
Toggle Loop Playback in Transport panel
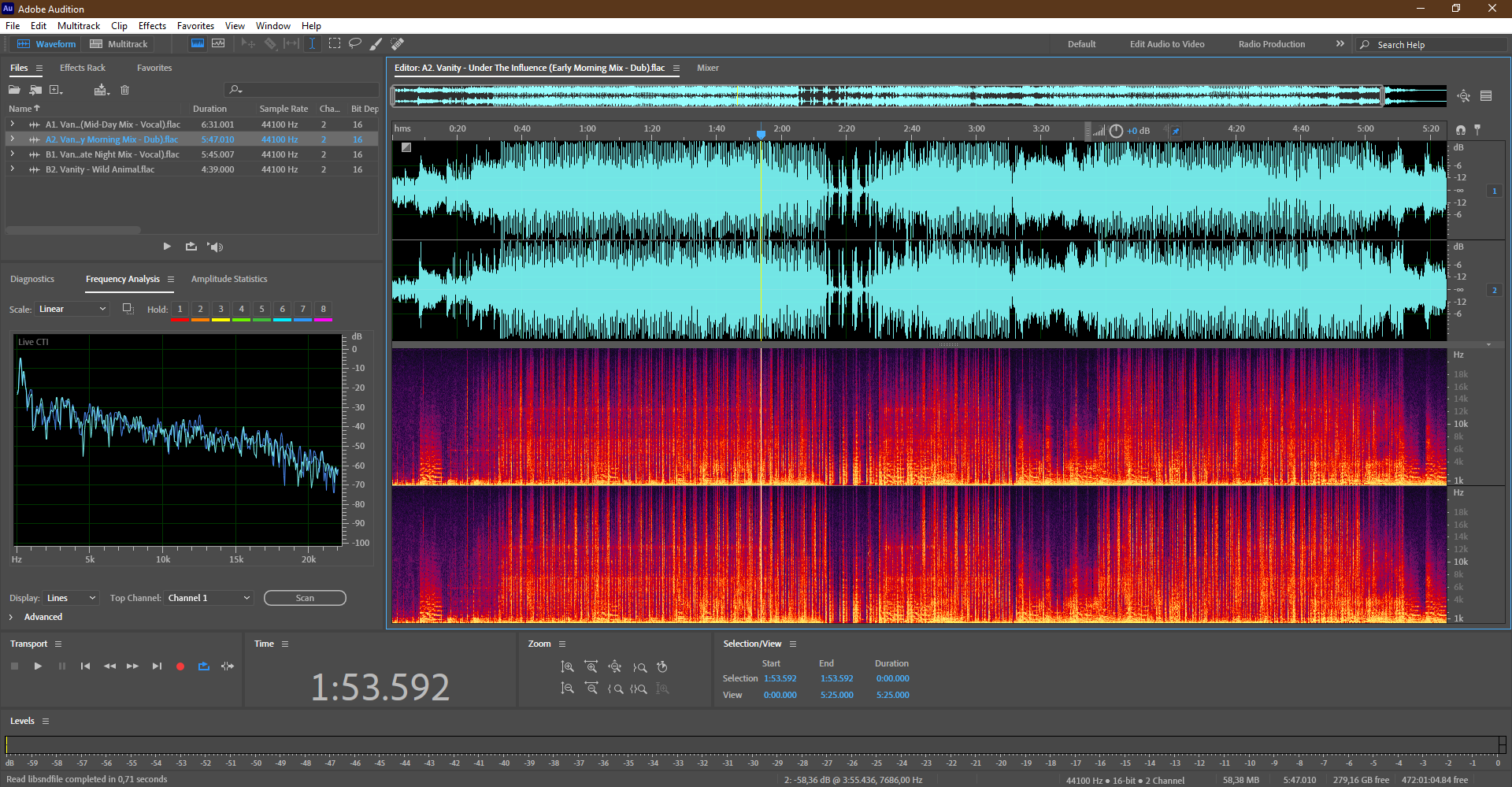204,666
